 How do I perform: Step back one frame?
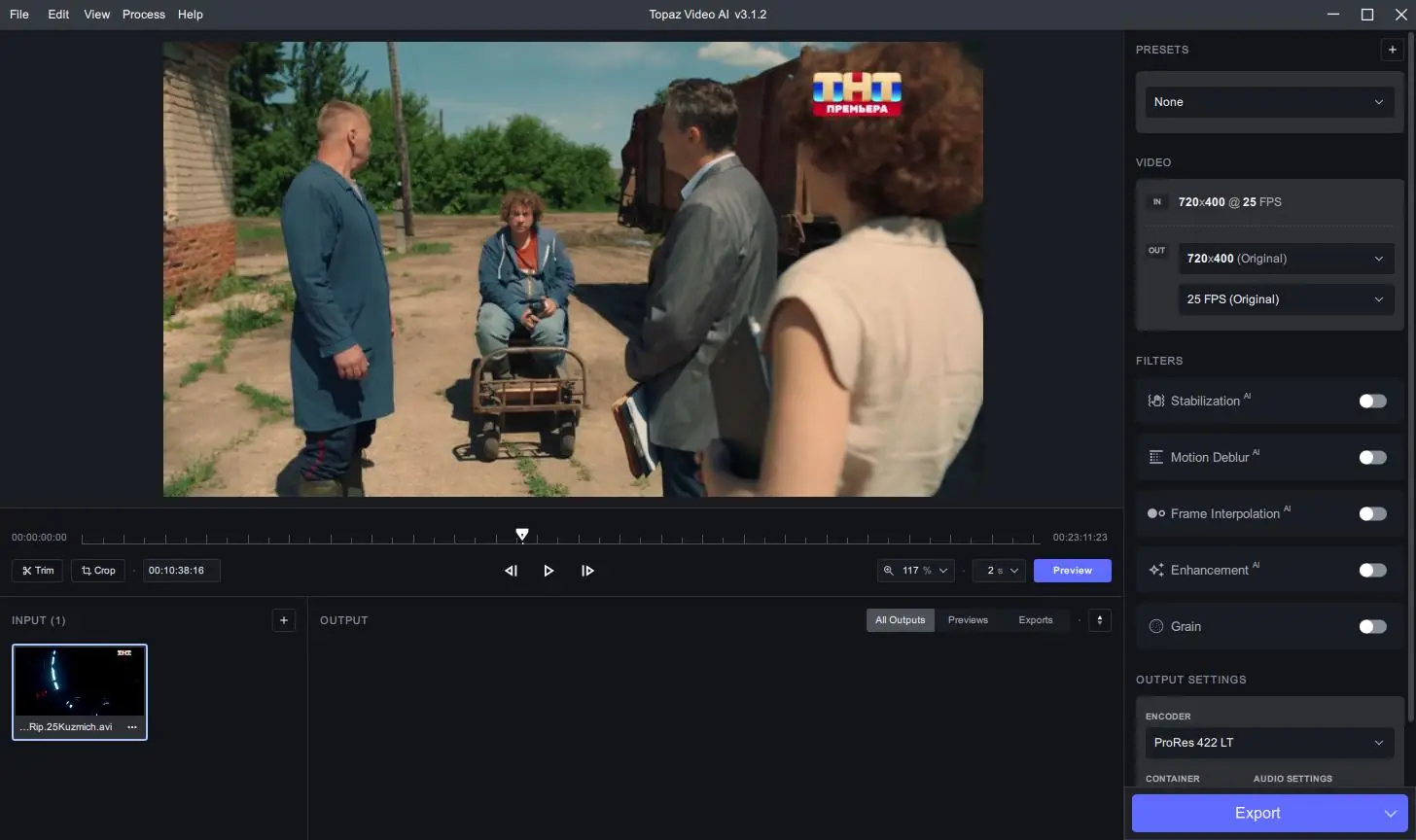pyautogui.click(x=511, y=571)
